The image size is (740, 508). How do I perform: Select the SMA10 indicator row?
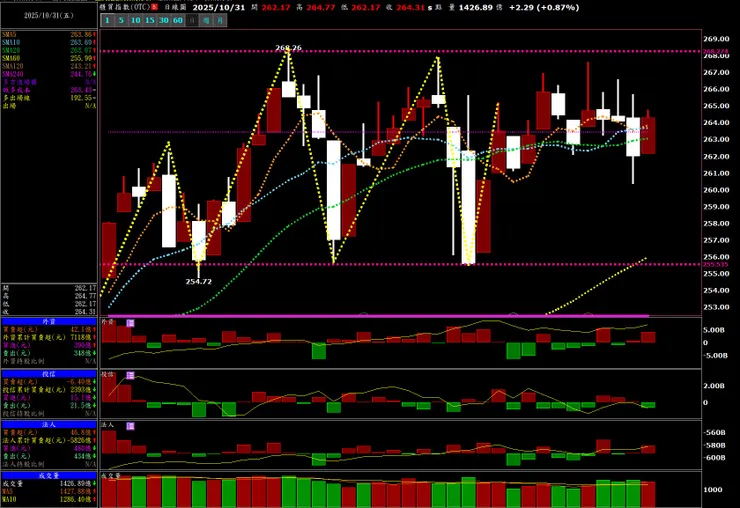[49, 42]
